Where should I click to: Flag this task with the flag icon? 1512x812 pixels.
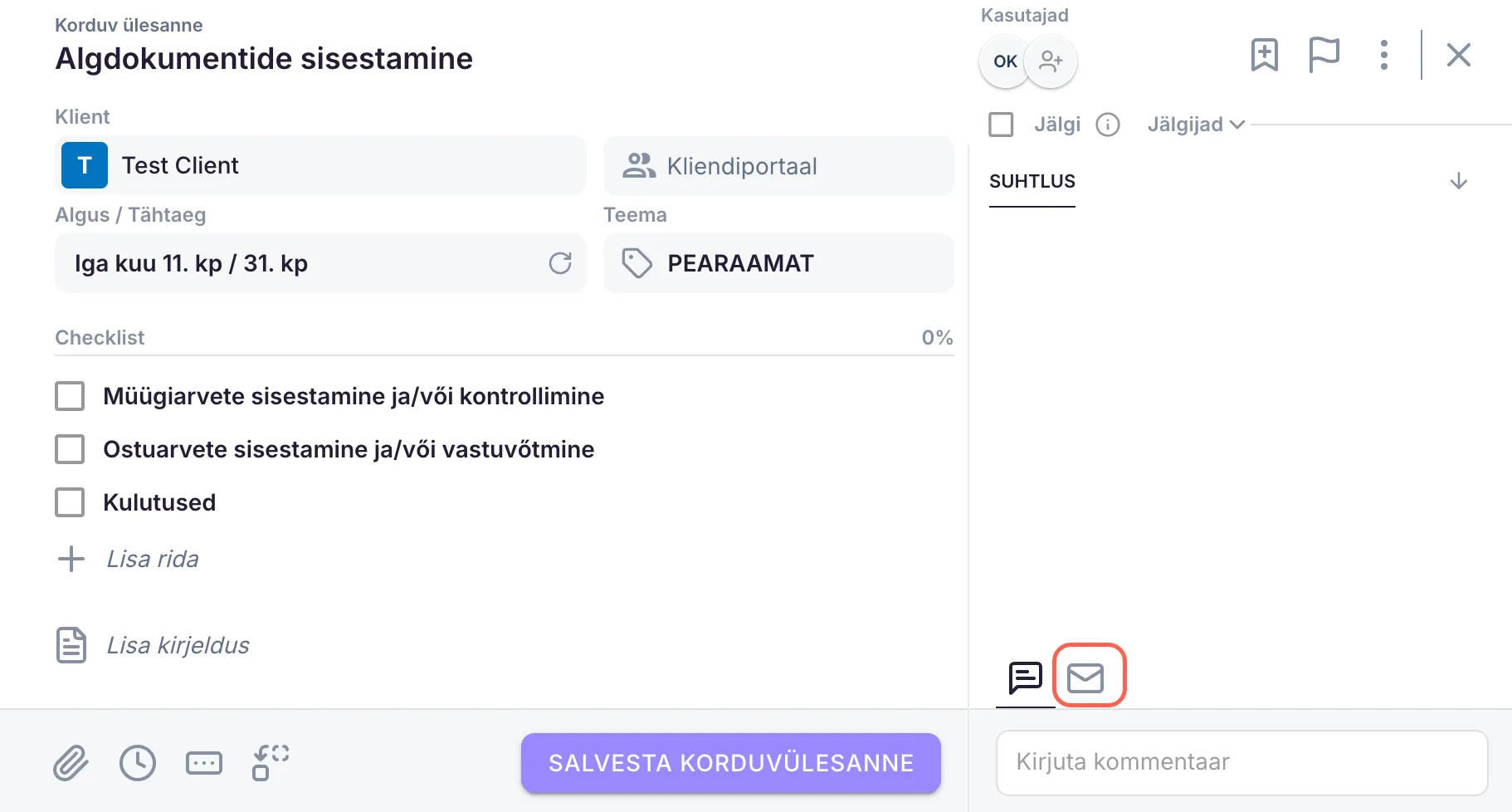(x=1324, y=56)
